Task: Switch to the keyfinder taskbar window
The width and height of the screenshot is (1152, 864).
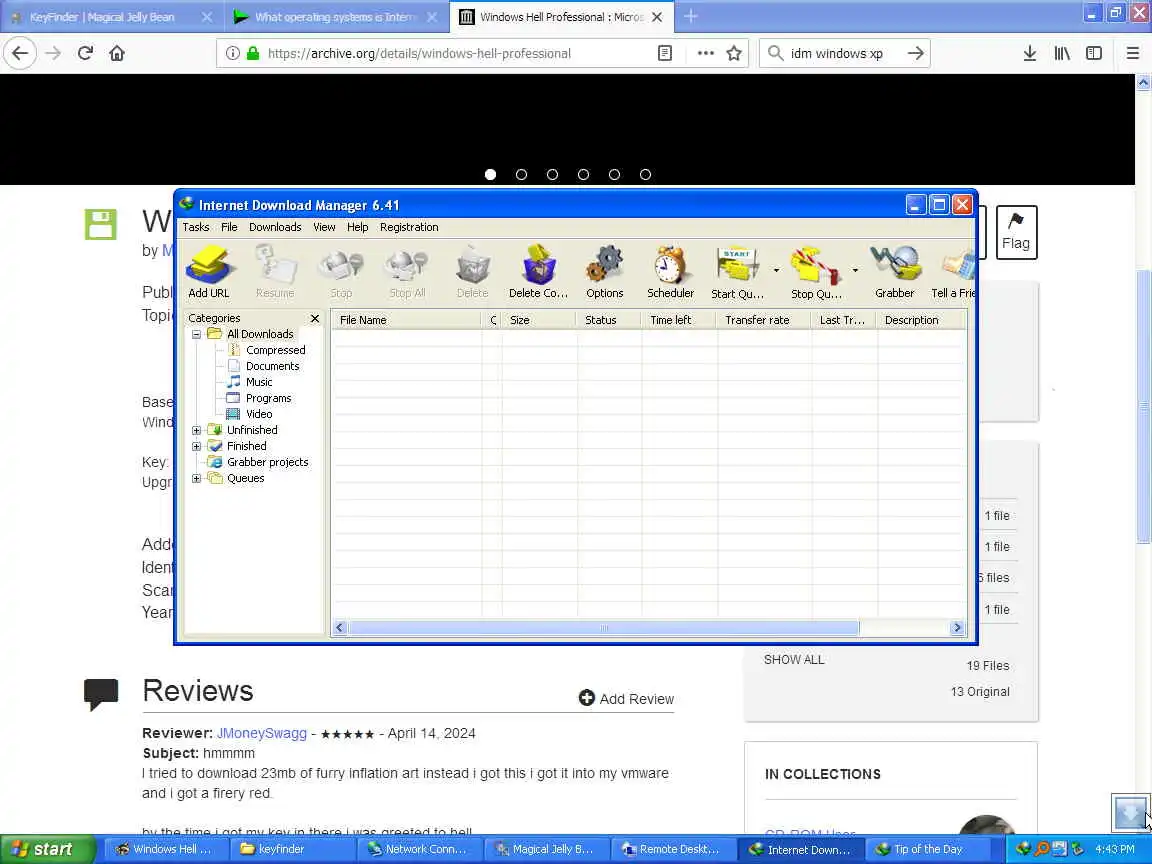Action: [292, 849]
